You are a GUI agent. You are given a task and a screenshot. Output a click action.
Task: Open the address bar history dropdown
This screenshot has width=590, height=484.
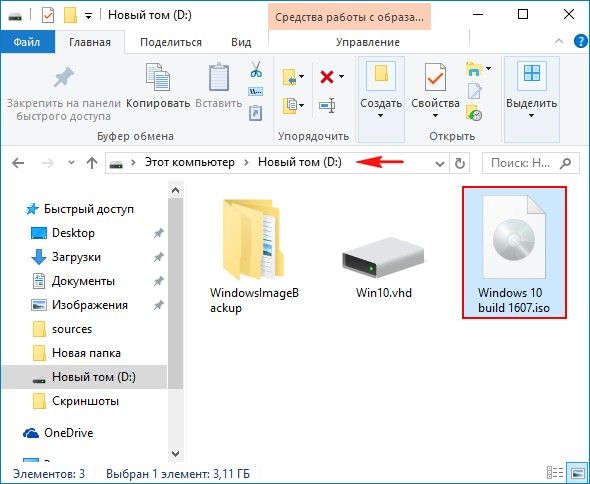[x=439, y=164]
